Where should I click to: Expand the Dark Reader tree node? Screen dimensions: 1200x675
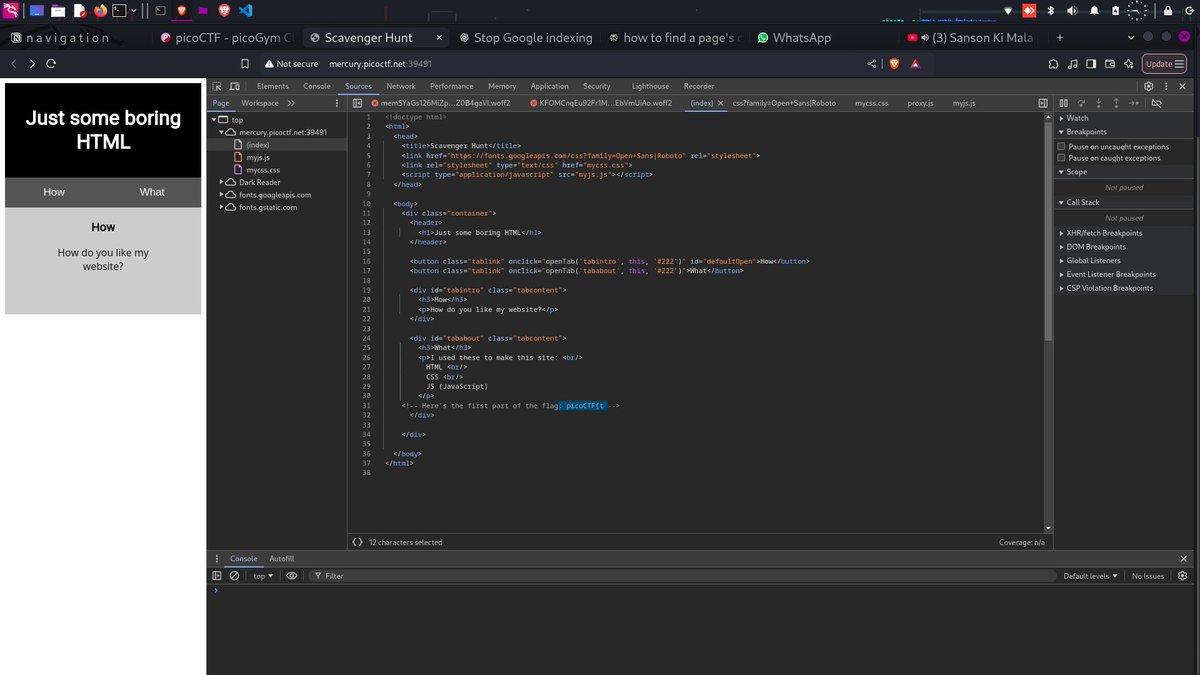point(222,183)
